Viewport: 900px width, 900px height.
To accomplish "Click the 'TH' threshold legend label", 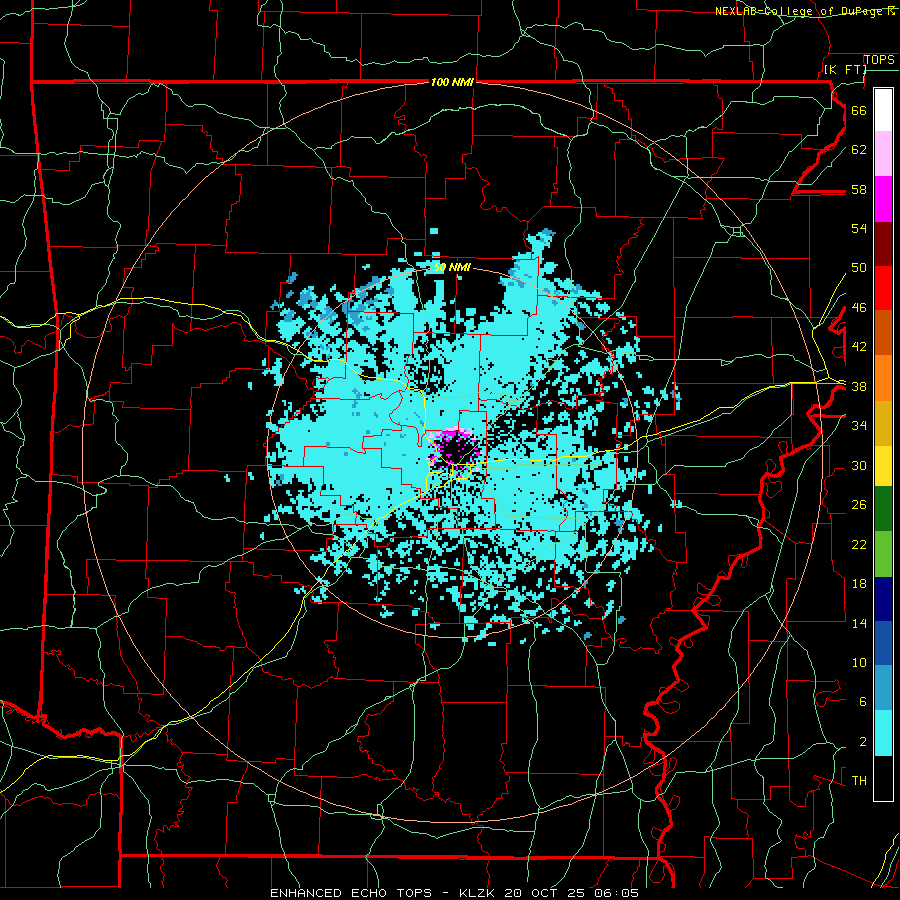I will tap(859, 780).
